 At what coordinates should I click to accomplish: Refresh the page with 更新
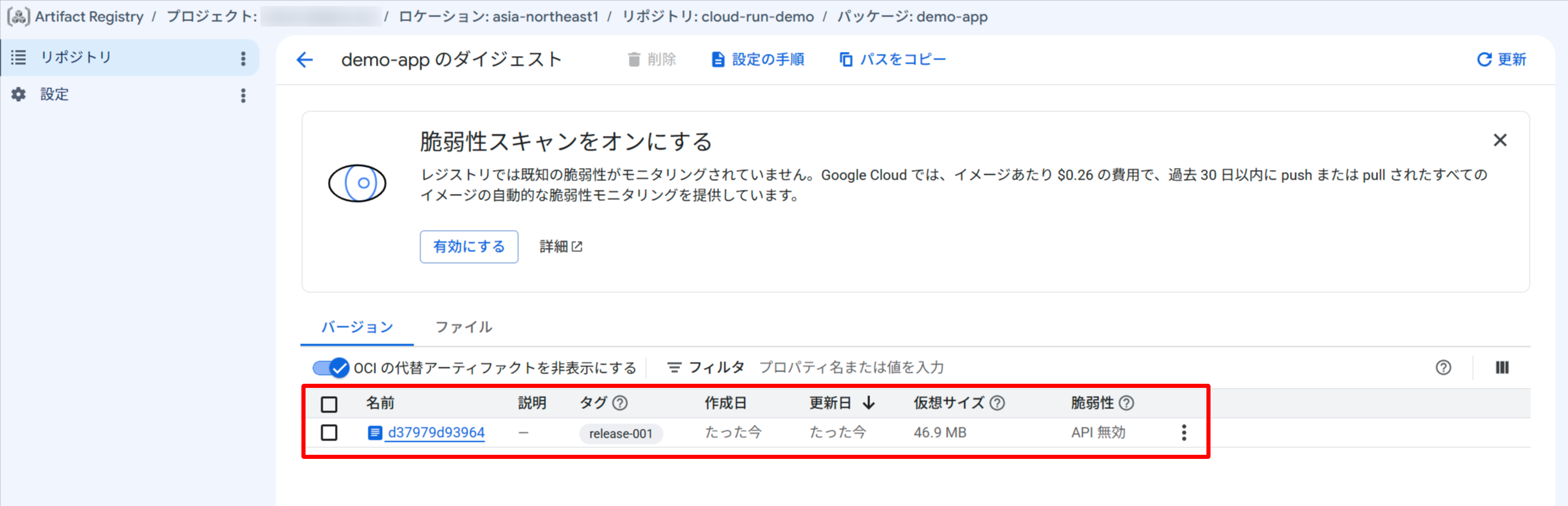[x=1502, y=59]
